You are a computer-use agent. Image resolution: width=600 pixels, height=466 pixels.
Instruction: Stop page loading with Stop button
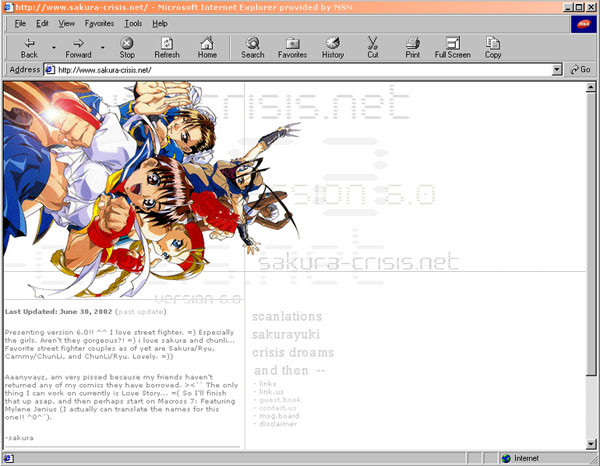click(x=127, y=48)
